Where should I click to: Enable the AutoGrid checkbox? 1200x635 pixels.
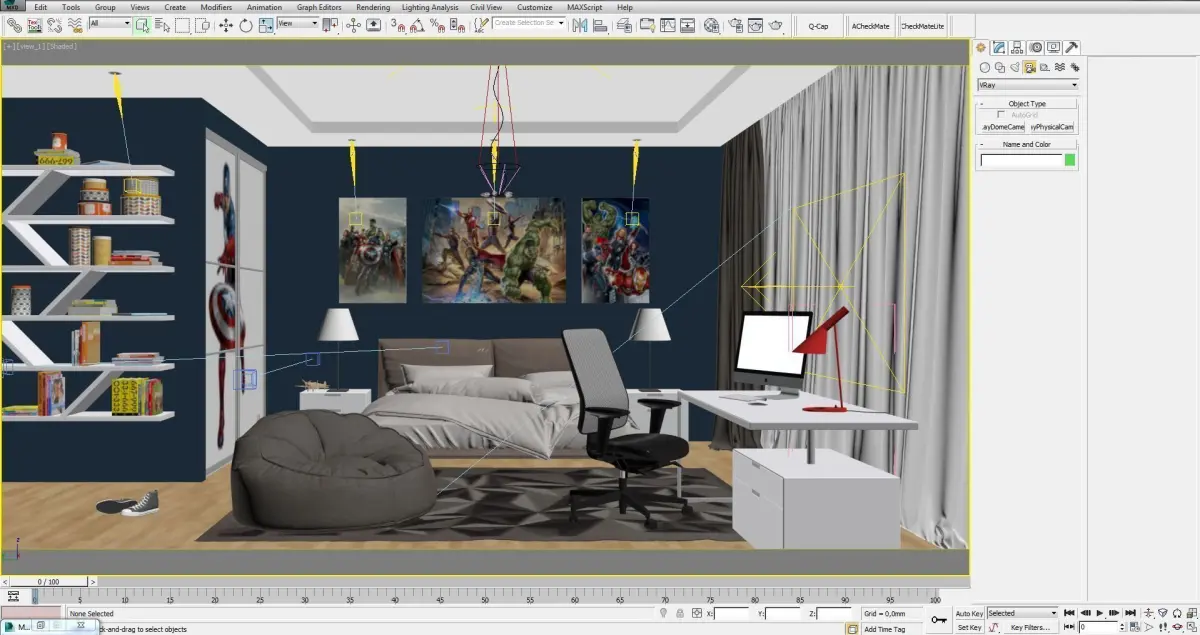click(x=1002, y=115)
